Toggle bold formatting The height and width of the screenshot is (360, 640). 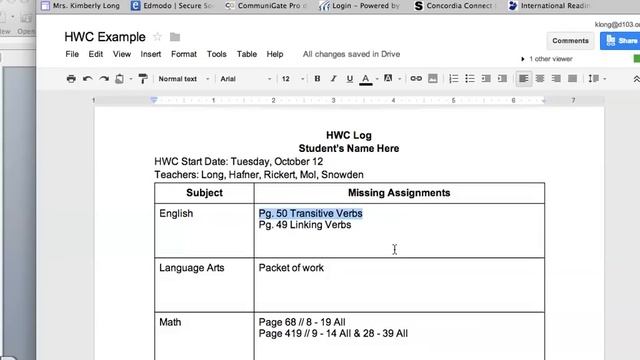[317, 79]
